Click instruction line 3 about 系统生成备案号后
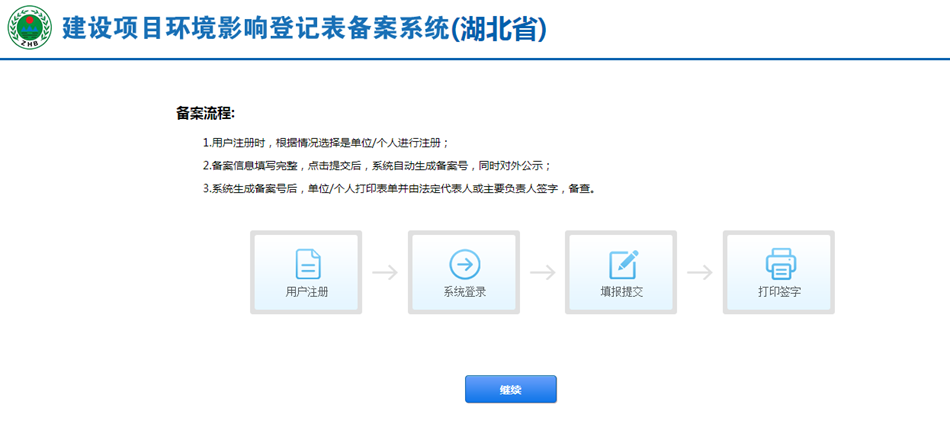The width and height of the screenshot is (950, 447). tap(399, 188)
